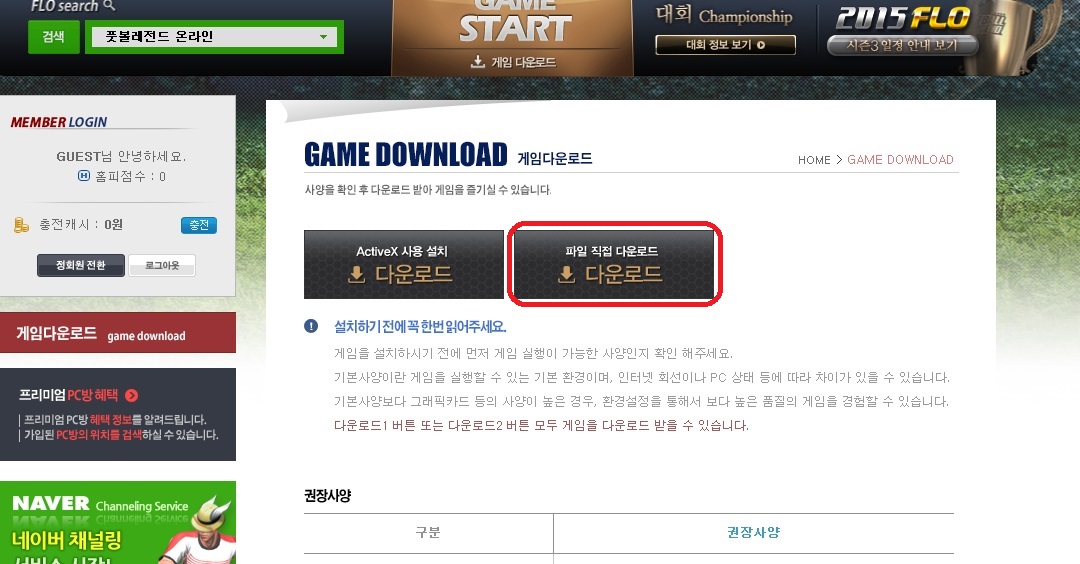Open the 시즌3 일정 안내 보기 banner
This screenshot has width=1080, height=564.
tap(902, 45)
